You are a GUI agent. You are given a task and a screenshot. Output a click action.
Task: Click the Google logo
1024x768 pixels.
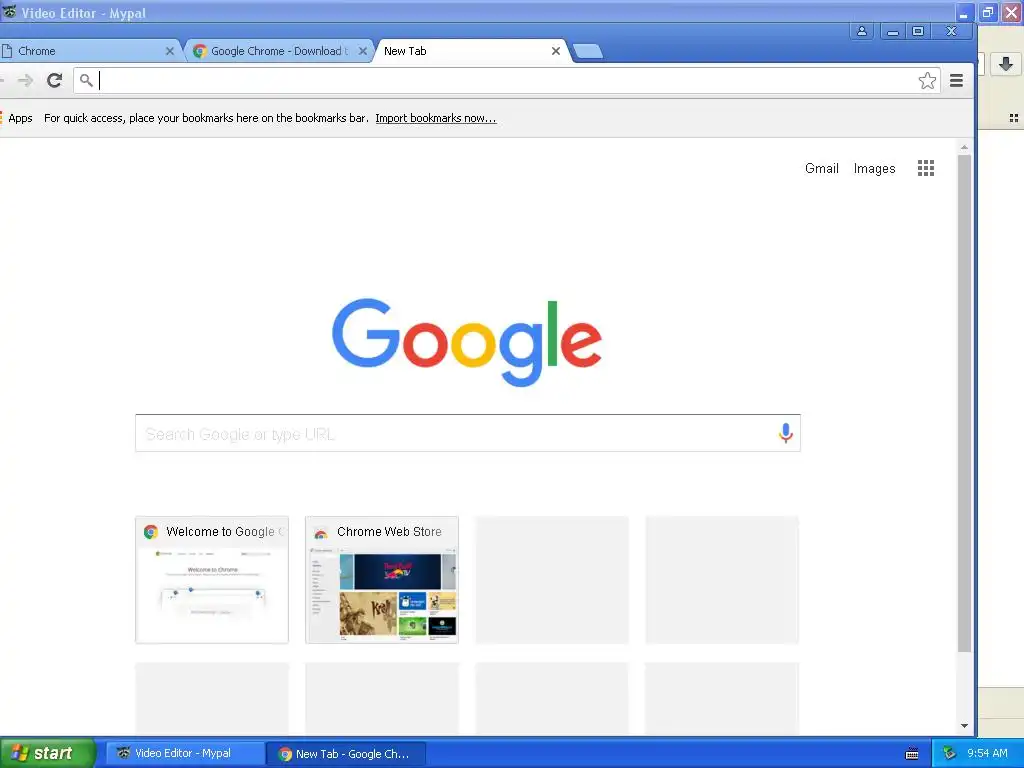(x=467, y=342)
